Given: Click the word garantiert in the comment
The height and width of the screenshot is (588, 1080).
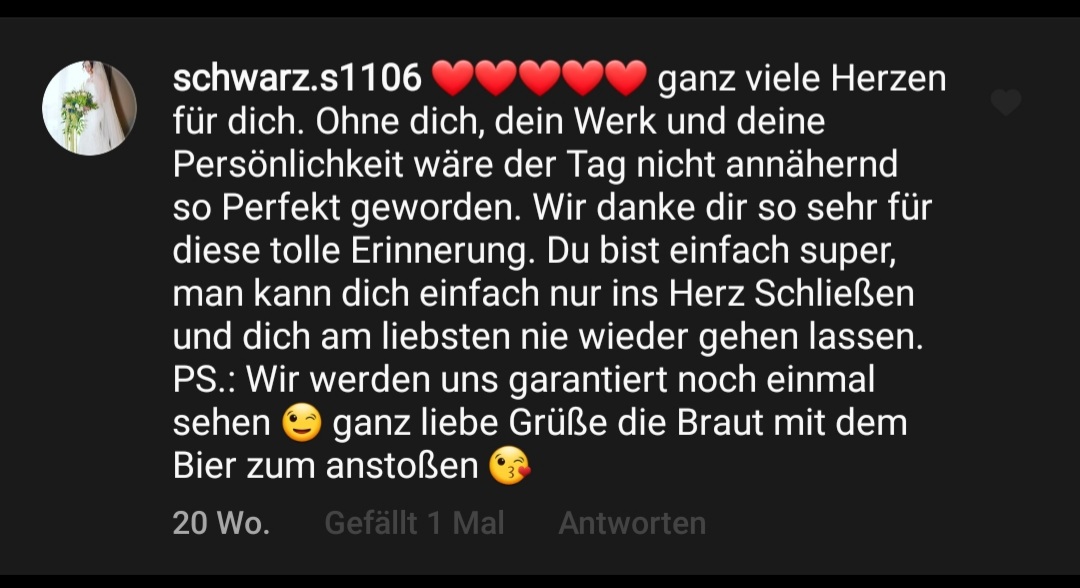Looking at the screenshot, I should point(588,381).
